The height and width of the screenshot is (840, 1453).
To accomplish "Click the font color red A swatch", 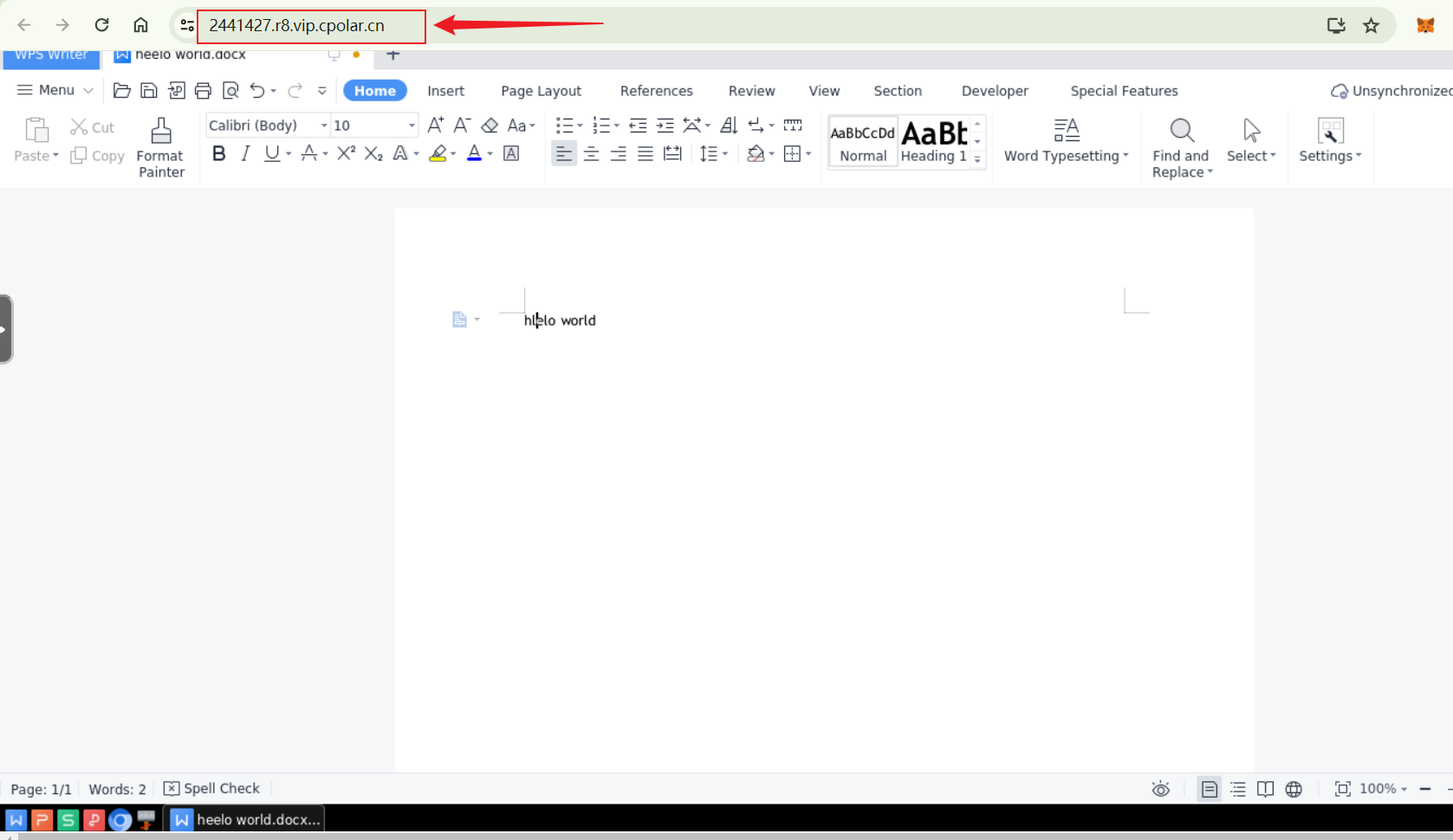I will [x=474, y=153].
